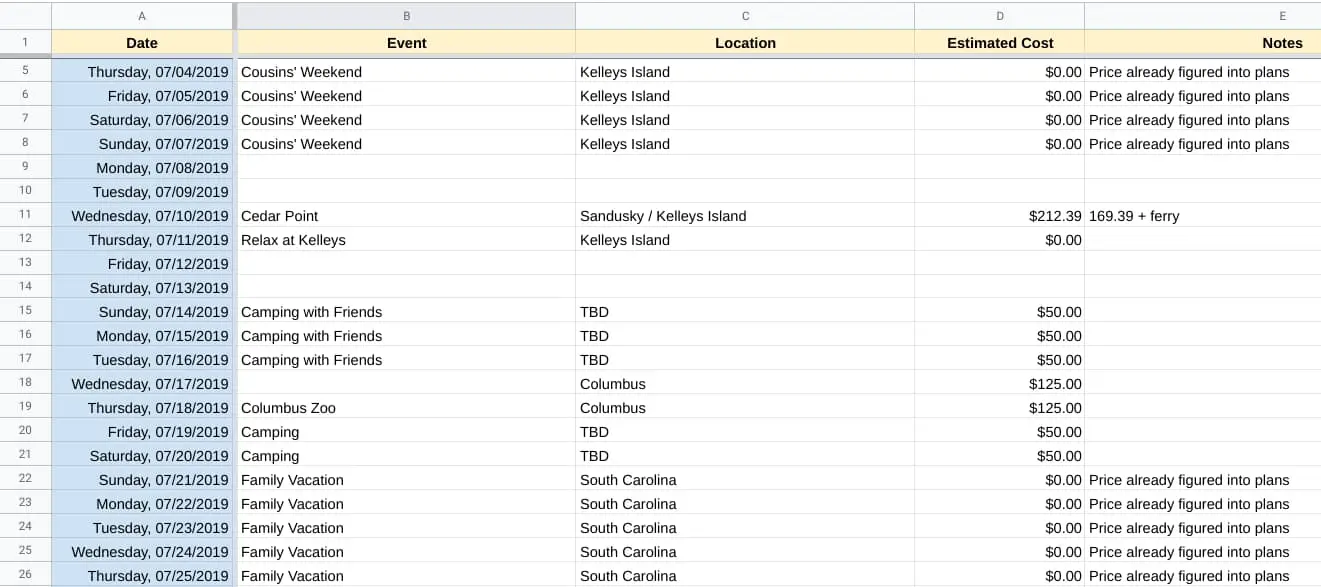
Task: Select the empty event cell in row 18
Action: point(406,383)
